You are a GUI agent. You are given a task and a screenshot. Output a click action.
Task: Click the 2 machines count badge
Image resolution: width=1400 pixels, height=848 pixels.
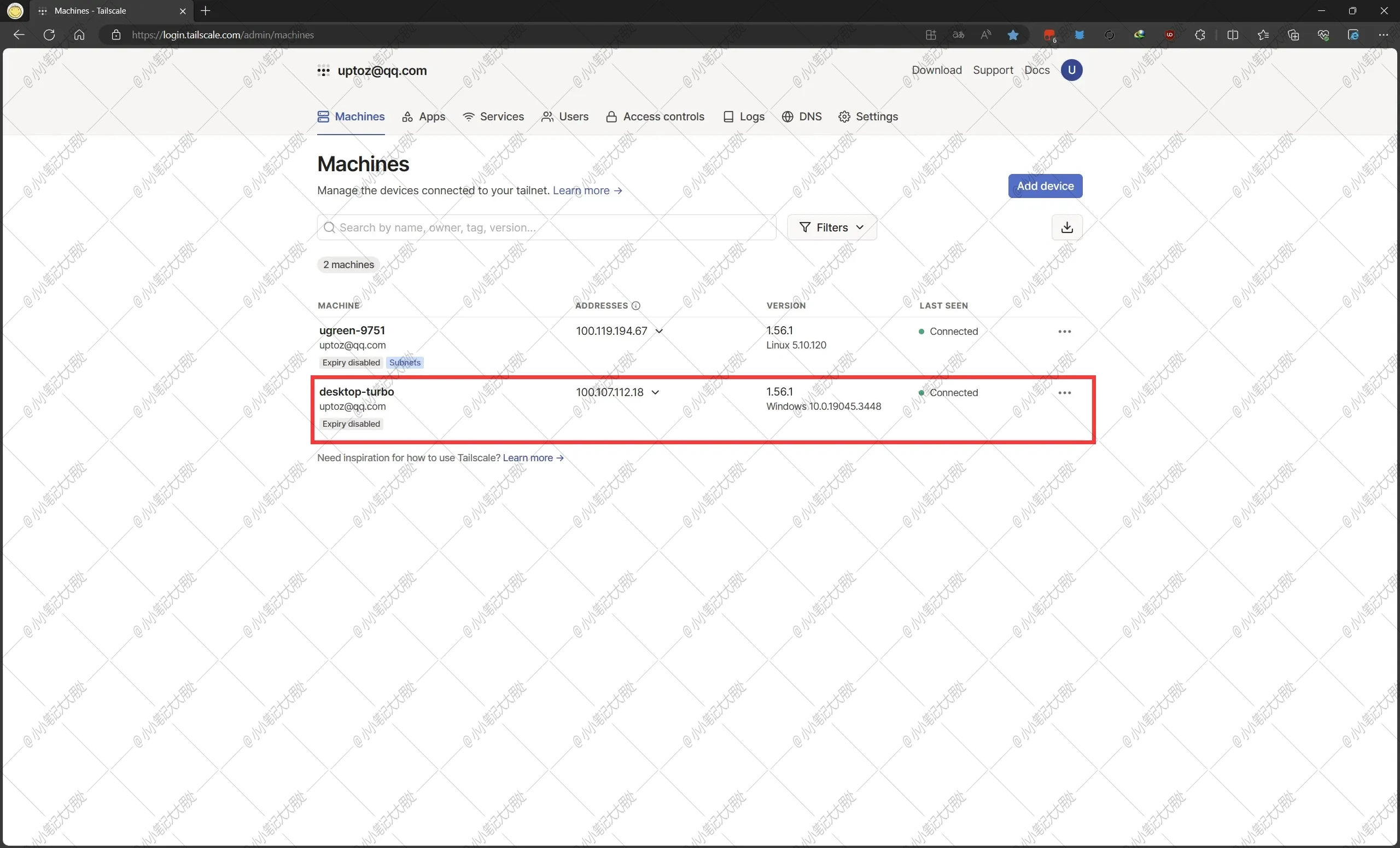(x=348, y=265)
